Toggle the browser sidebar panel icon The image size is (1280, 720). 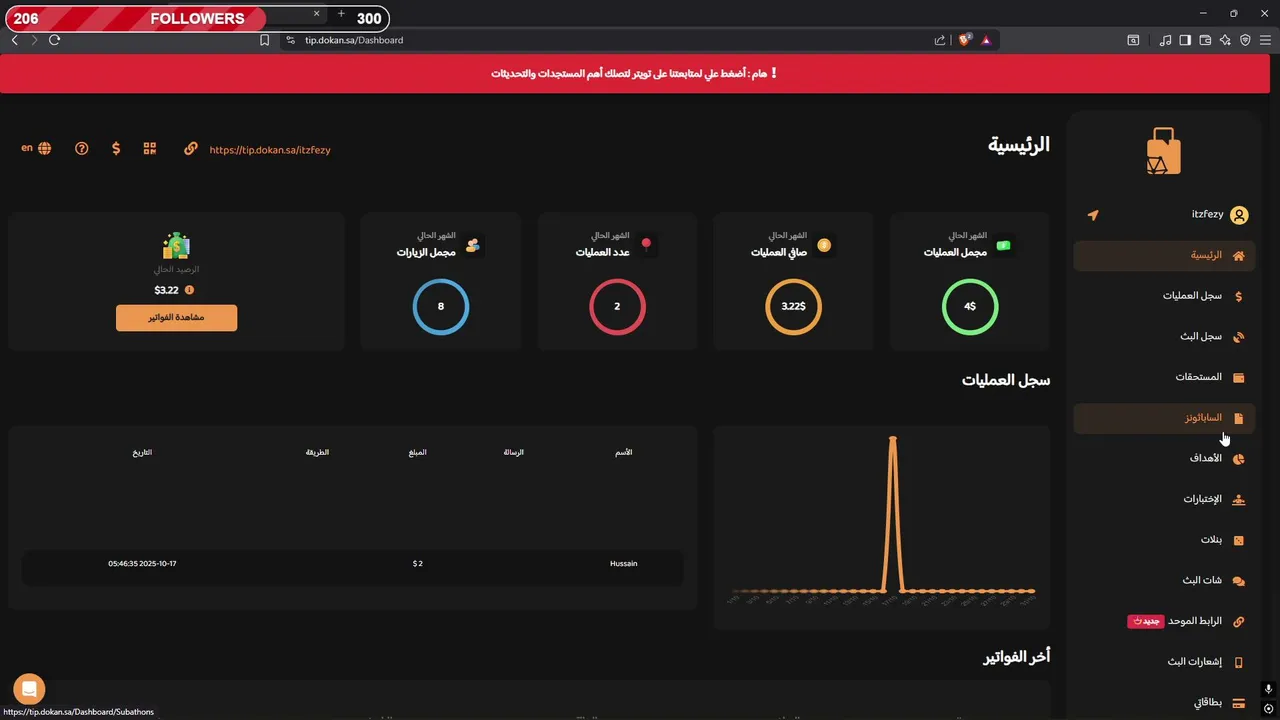tap(1185, 40)
